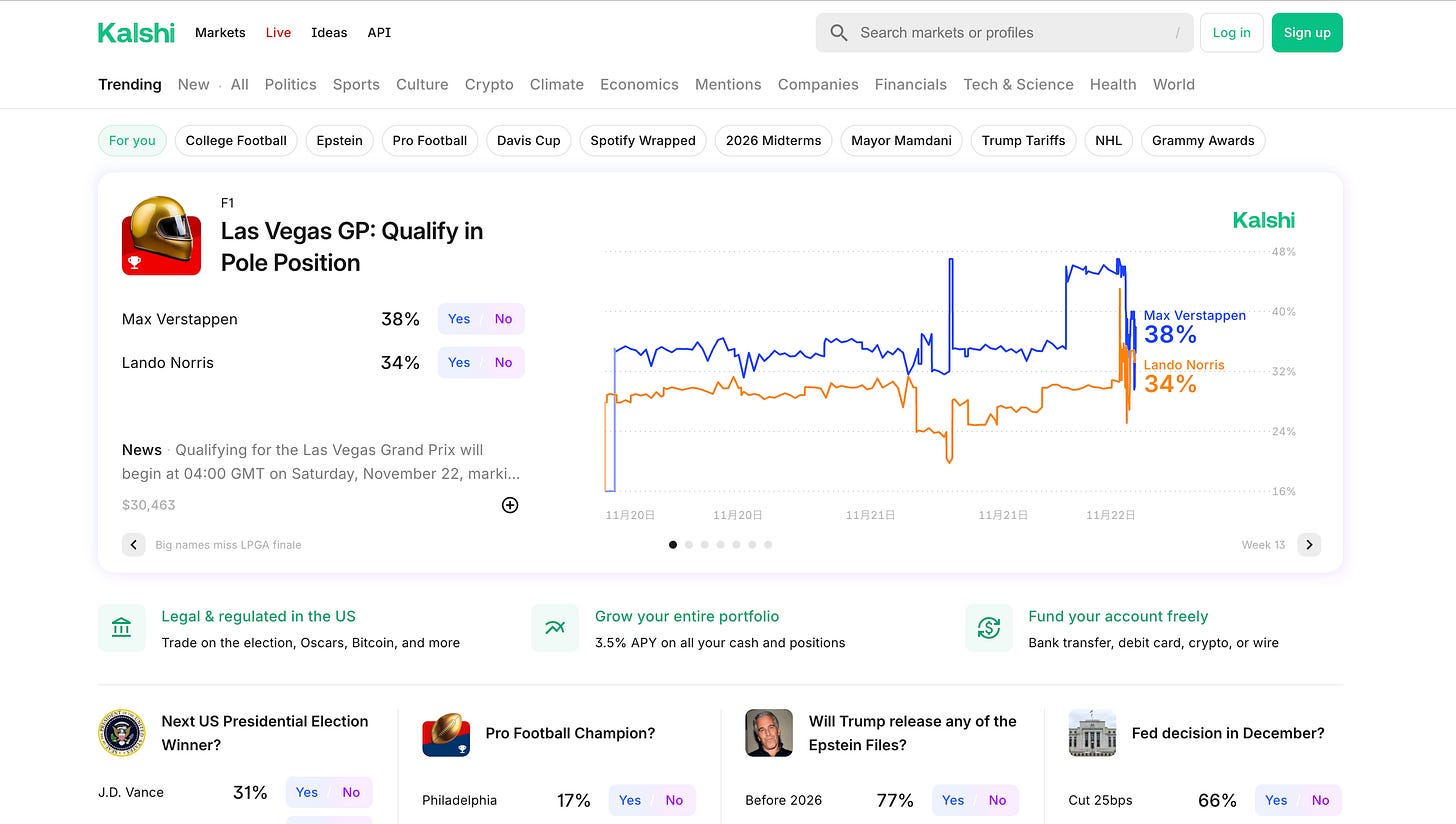Go to next featured market arrow
The height and width of the screenshot is (824, 1456).
click(1309, 545)
